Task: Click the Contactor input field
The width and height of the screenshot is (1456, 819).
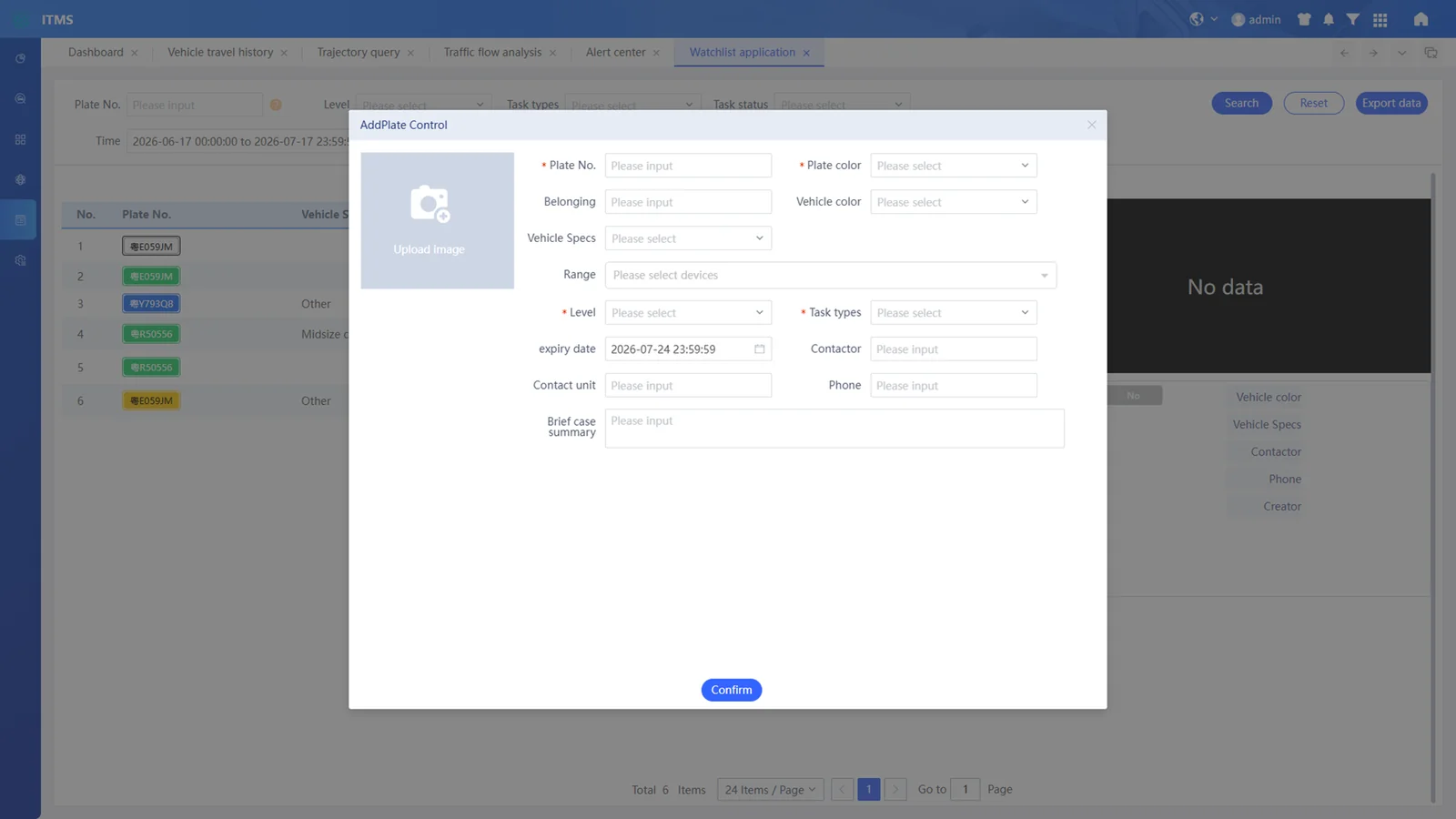Action: click(953, 349)
